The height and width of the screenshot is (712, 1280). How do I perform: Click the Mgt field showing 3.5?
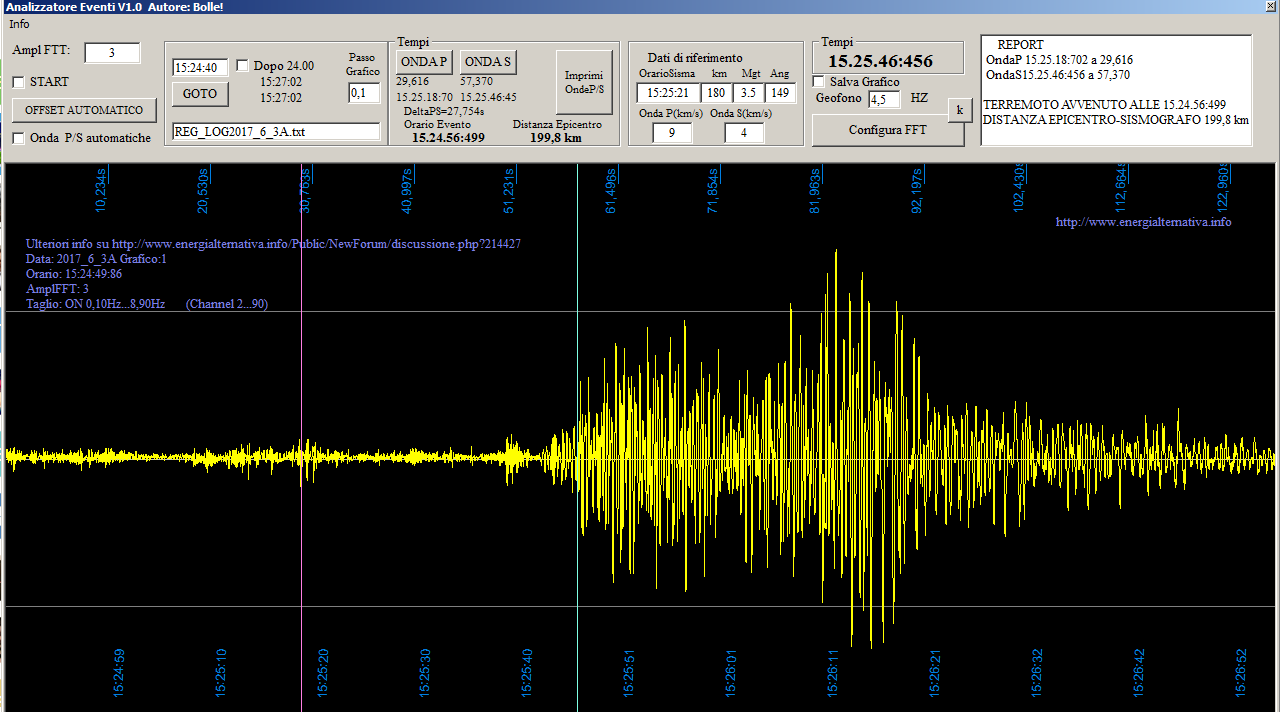pyautogui.click(x=749, y=93)
